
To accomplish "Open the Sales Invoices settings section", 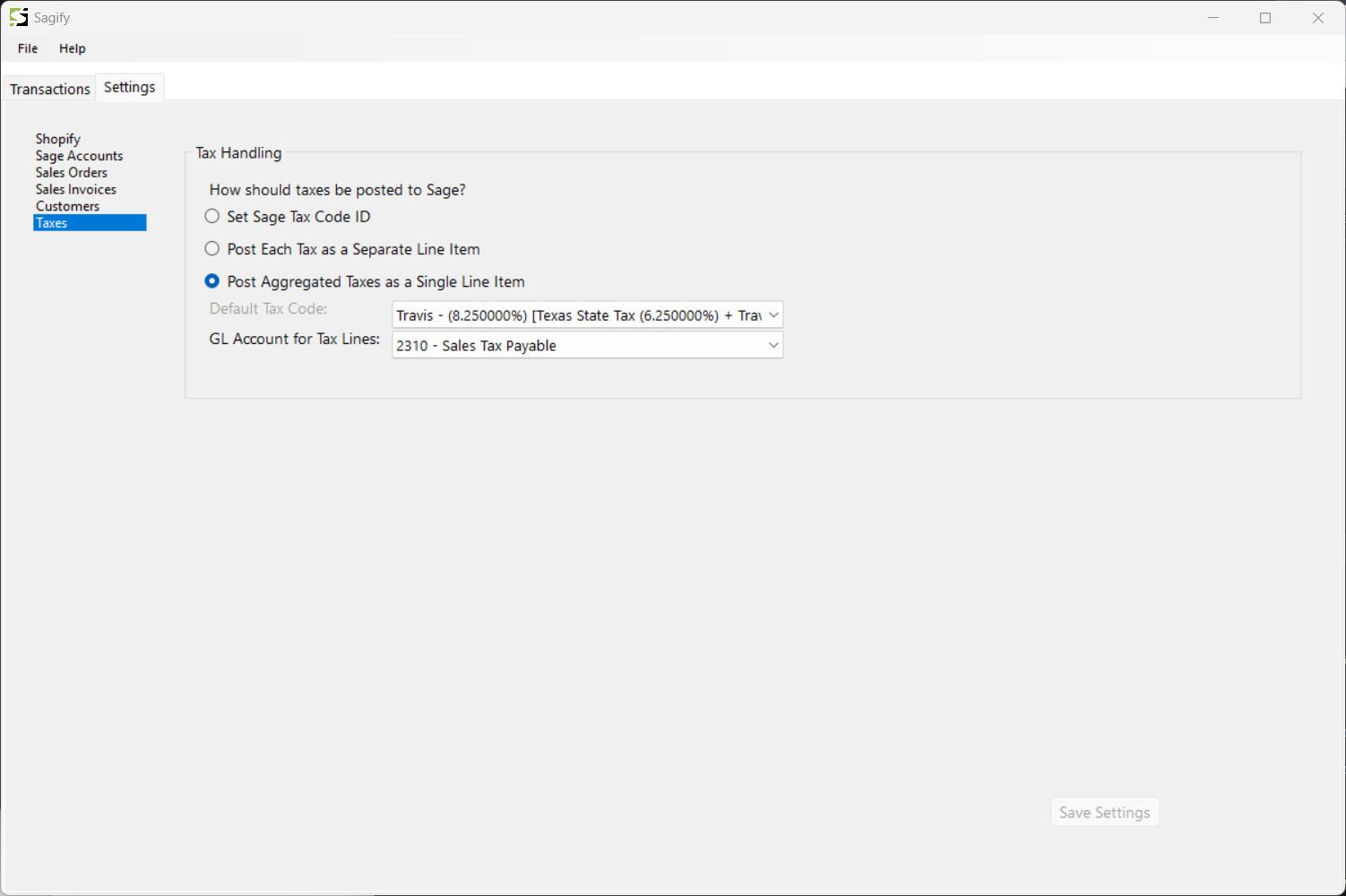I will tap(76, 189).
